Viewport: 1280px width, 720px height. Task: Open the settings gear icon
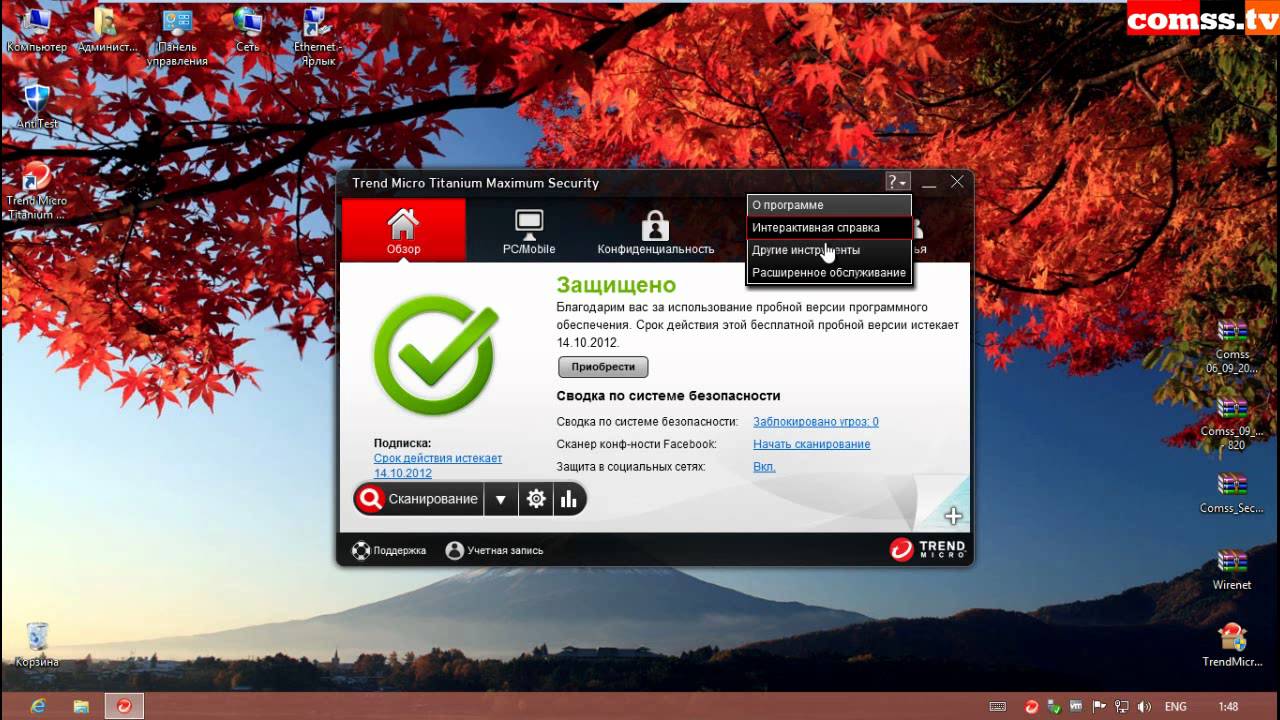(536, 499)
